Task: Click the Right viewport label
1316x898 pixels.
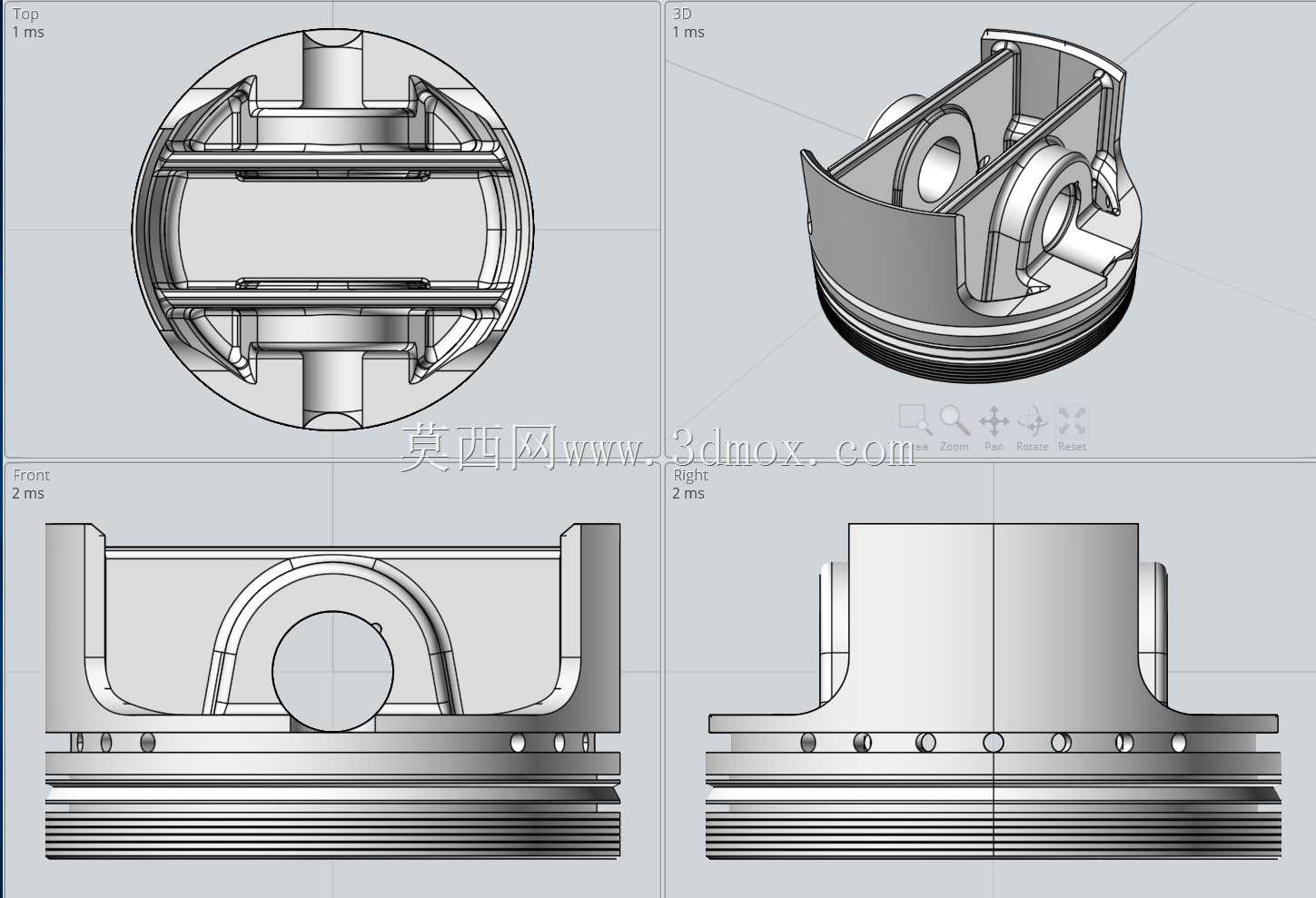Action: 691,476
